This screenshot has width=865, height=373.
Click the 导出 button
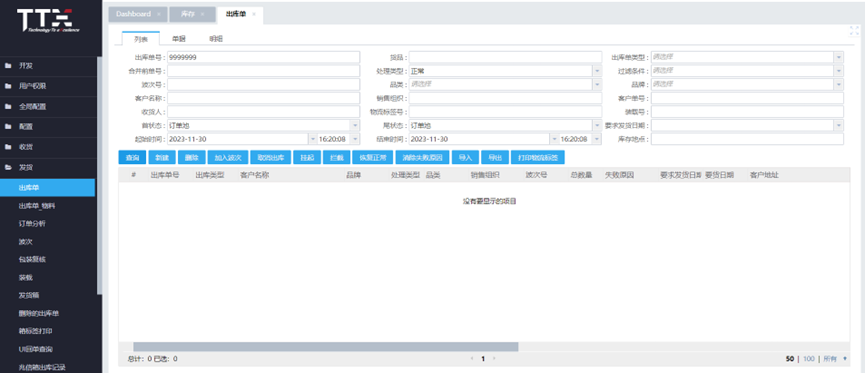pyautogui.click(x=495, y=157)
